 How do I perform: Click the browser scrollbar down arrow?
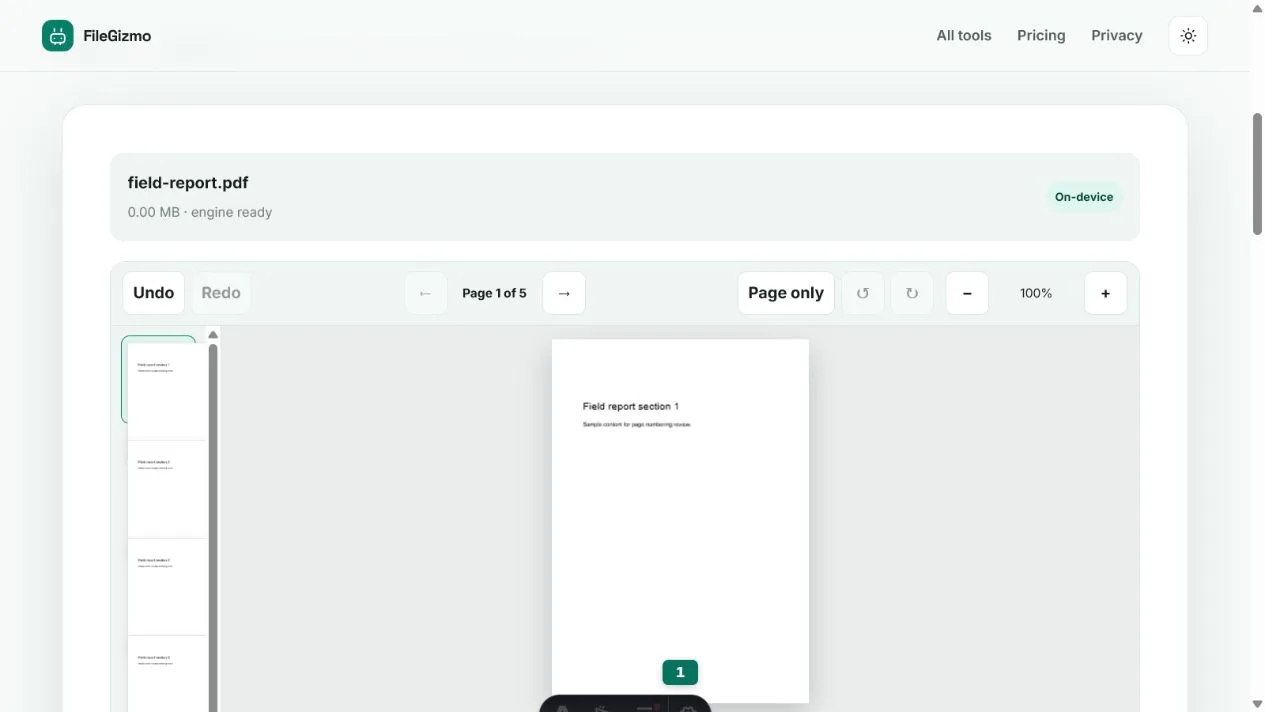click(1257, 704)
